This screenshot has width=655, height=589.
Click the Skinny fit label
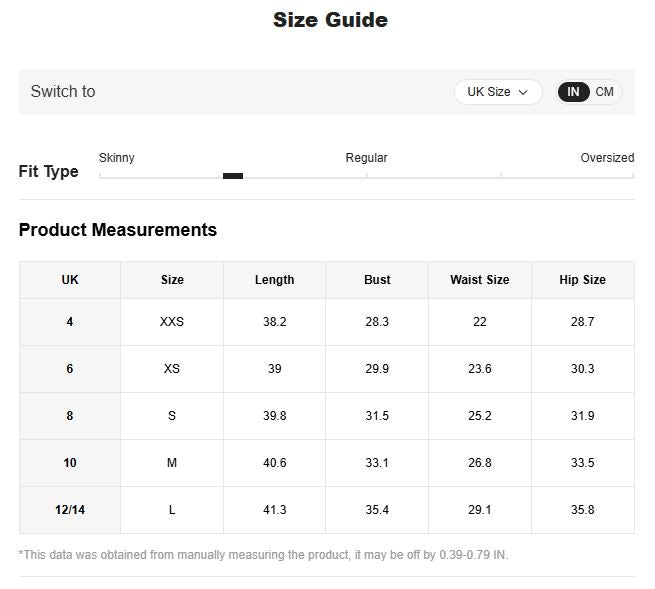[x=117, y=158]
